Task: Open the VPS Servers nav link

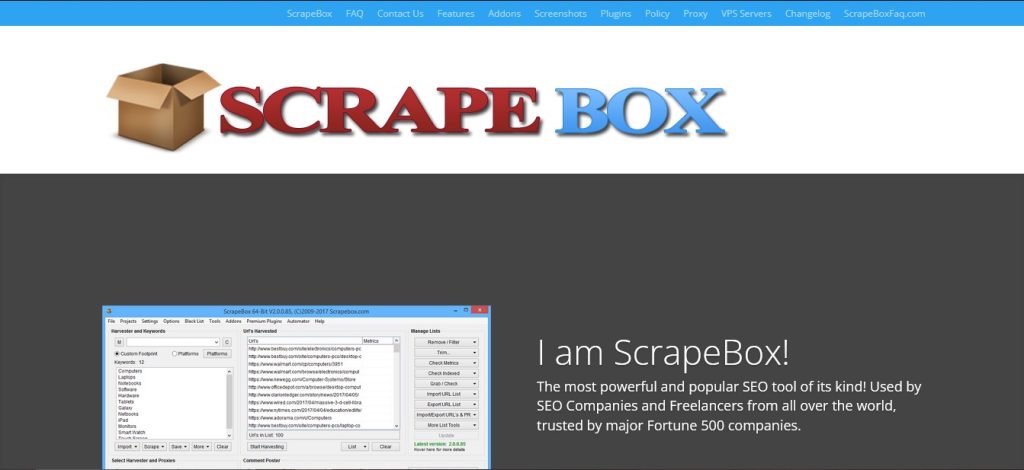Action: pyautogui.click(x=746, y=13)
